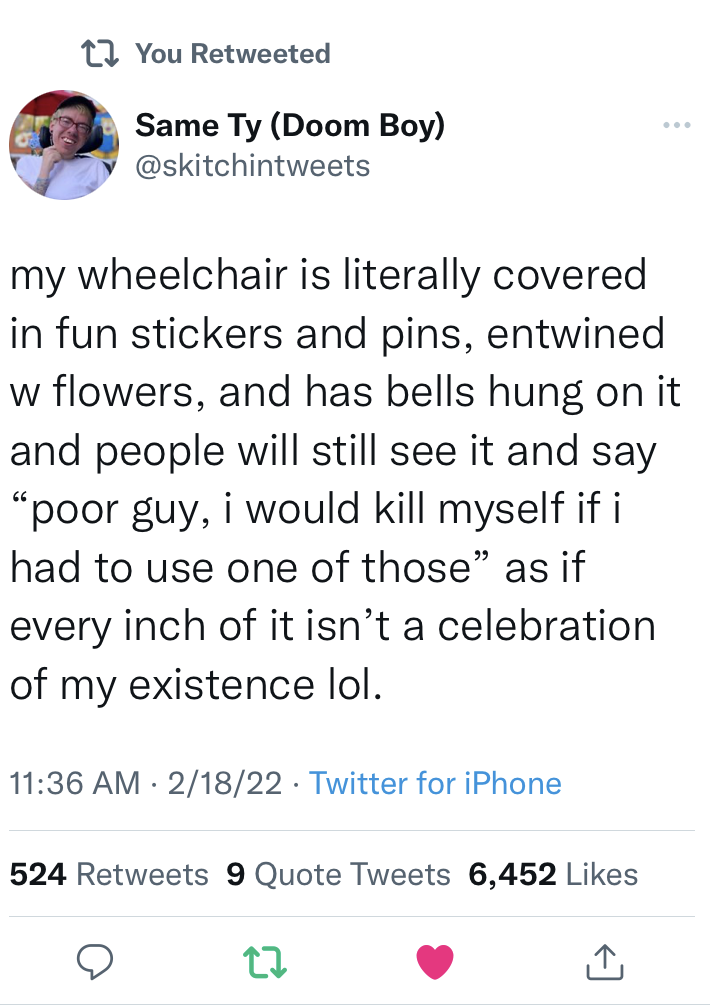The height and width of the screenshot is (1008, 710).
Task: Open the three-dot more options menu
Action: pyautogui.click(x=676, y=127)
